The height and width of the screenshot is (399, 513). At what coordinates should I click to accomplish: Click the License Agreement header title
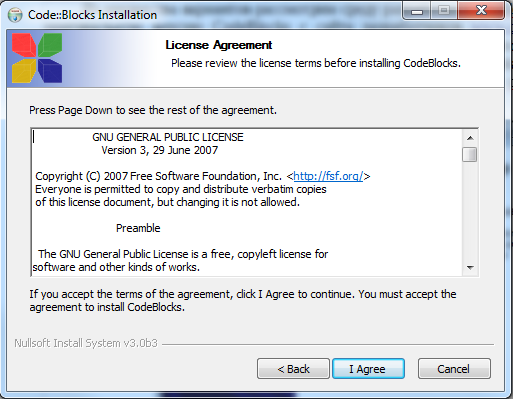[x=219, y=45]
